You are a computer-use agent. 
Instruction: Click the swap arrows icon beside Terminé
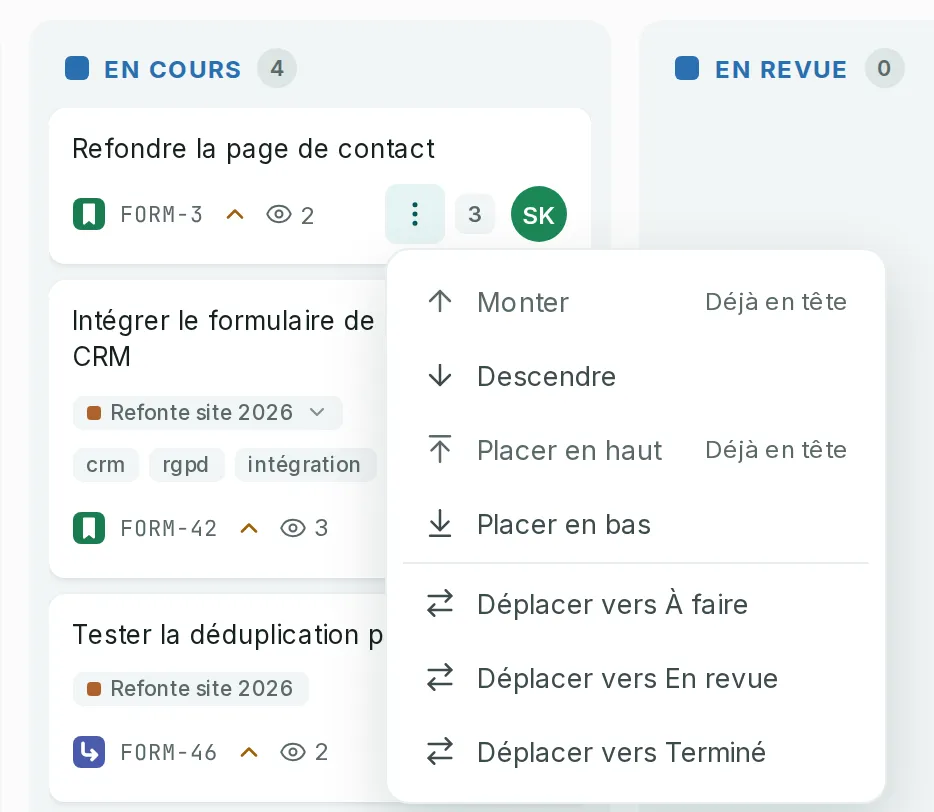pyautogui.click(x=440, y=751)
